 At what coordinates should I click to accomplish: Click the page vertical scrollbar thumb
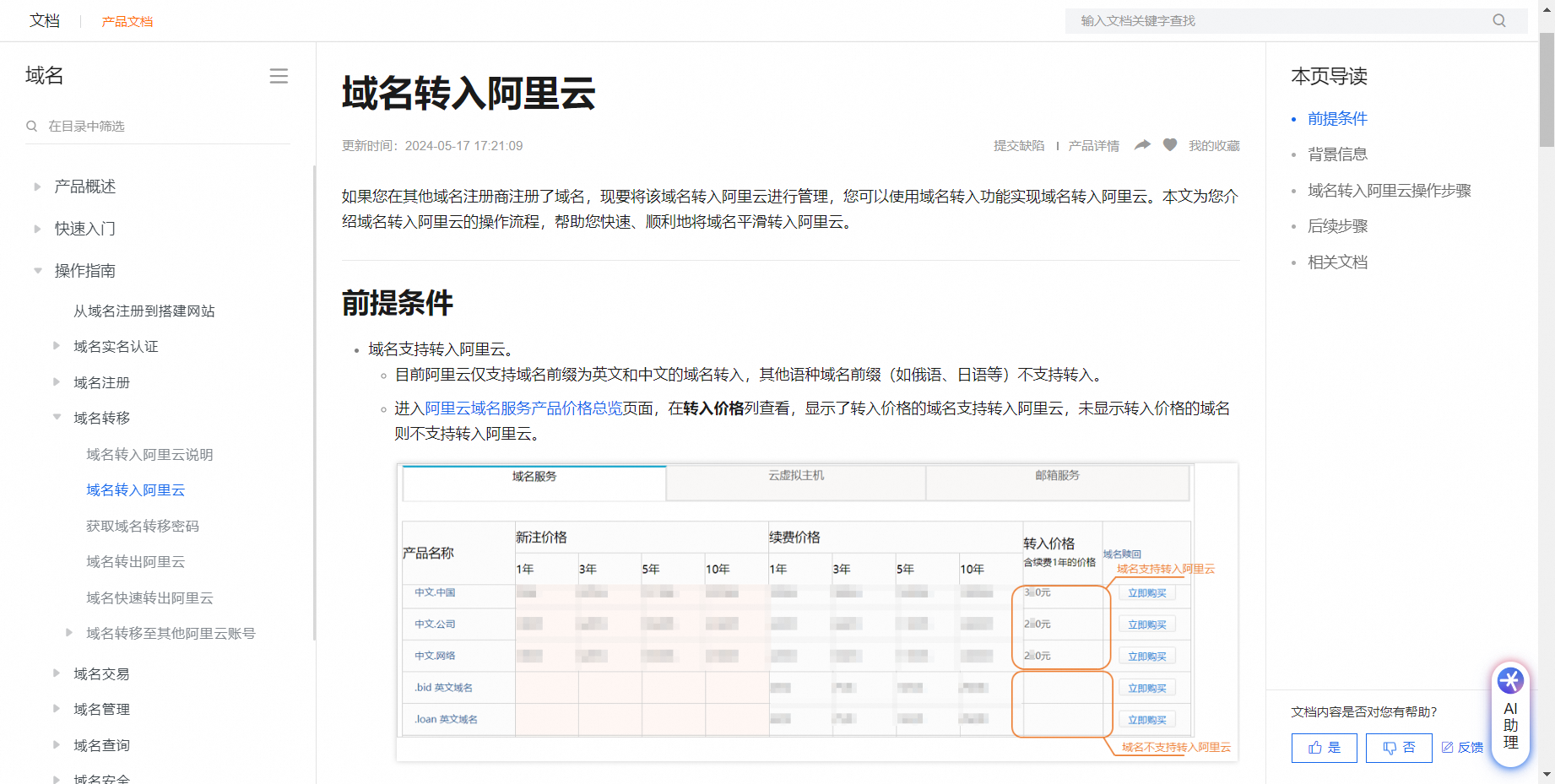1547,90
